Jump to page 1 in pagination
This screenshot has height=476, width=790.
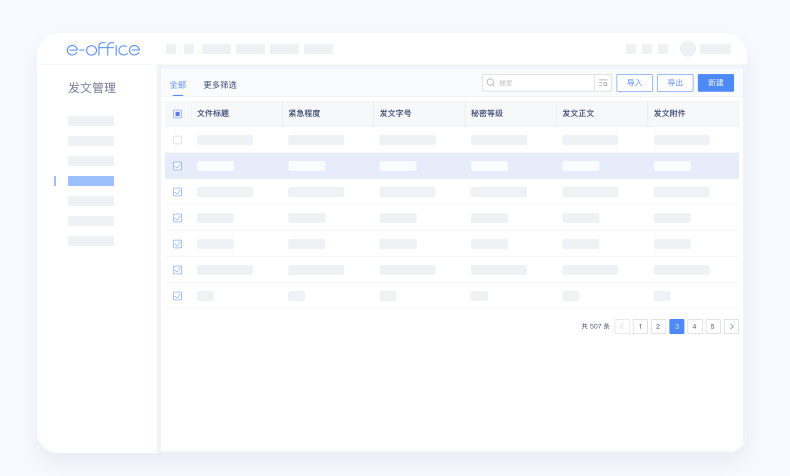[x=640, y=326]
